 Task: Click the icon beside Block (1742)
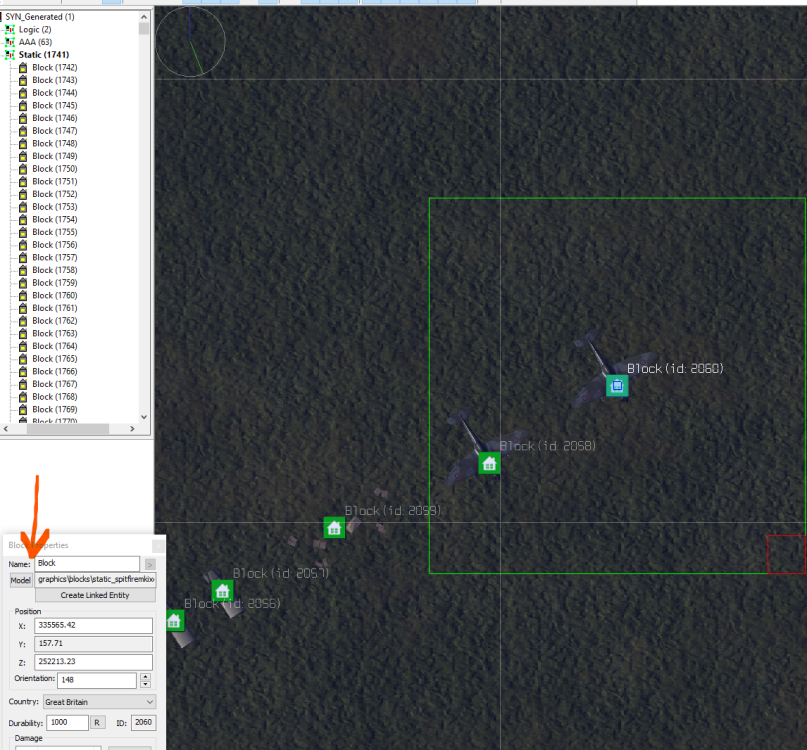(23, 67)
